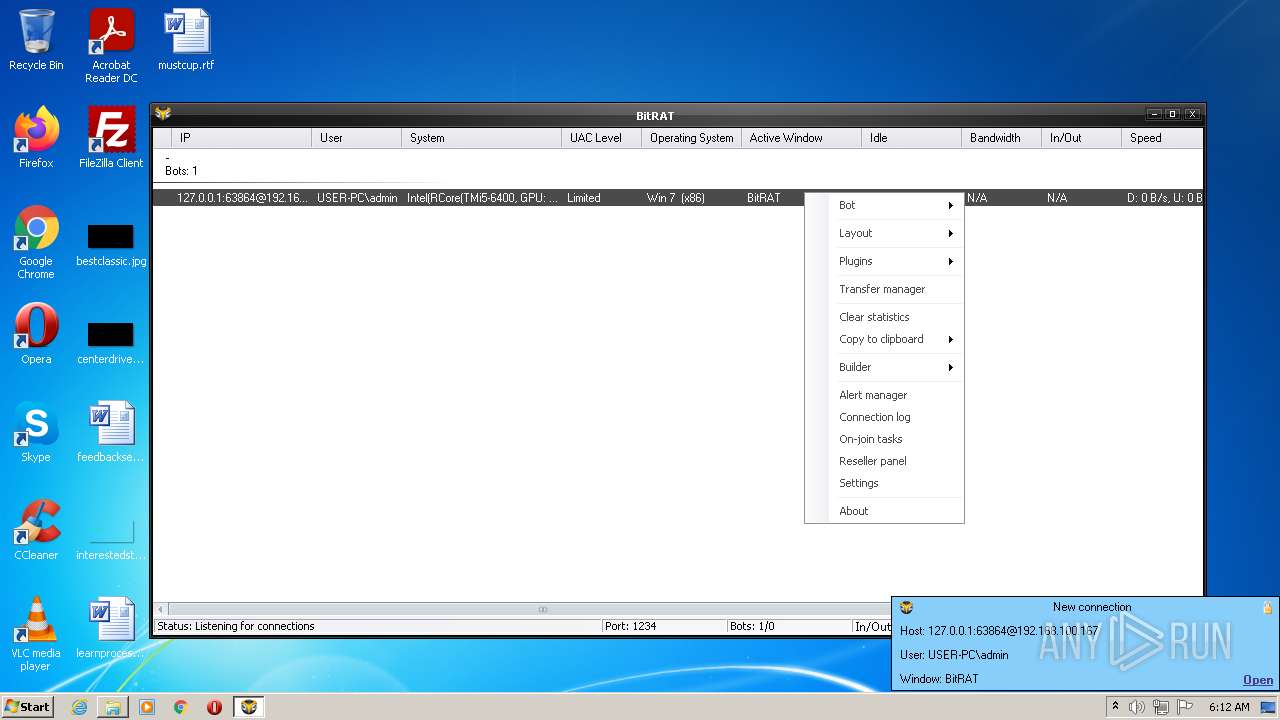Launch Skype from the desktop
The width and height of the screenshot is (1280, 720).
tap(36, 432)
